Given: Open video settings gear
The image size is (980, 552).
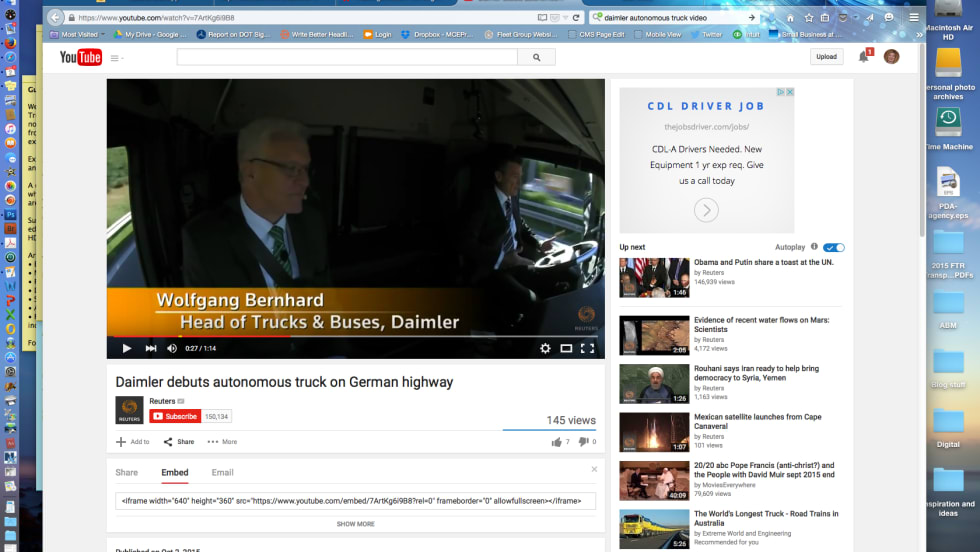Looking at the screenshot, I should tap(545, 348).
